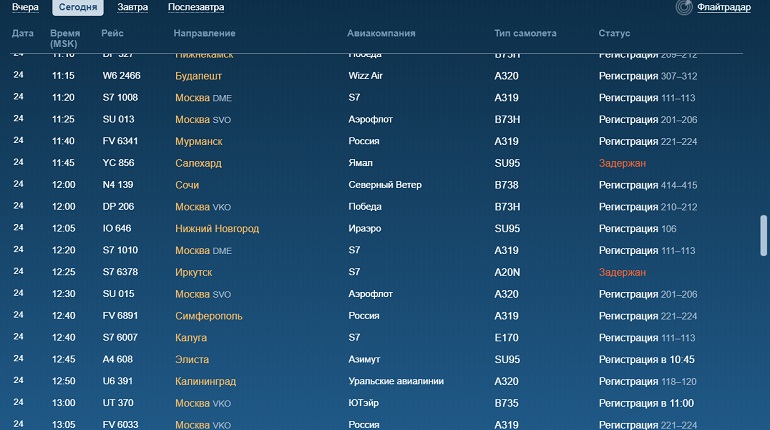
Task: Switch to the Вчера tab
Action: [25, 7]
